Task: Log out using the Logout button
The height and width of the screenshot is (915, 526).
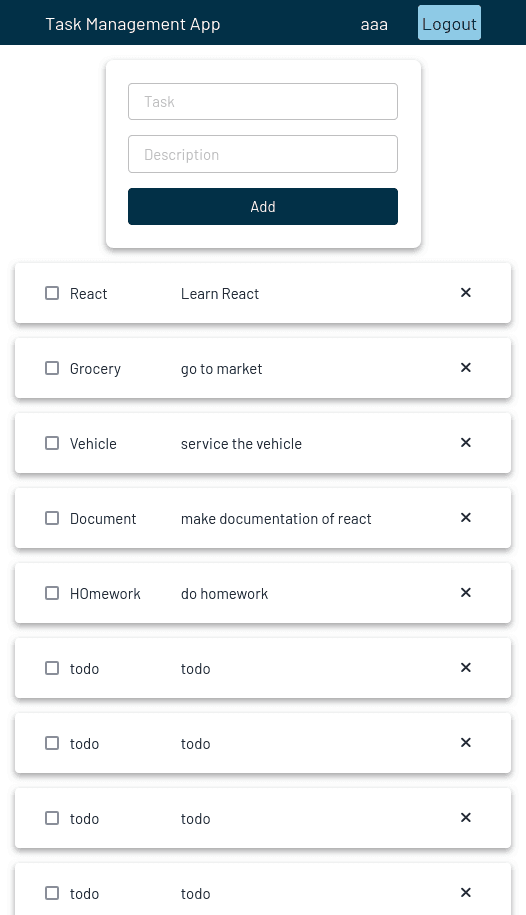Action: 449,23
